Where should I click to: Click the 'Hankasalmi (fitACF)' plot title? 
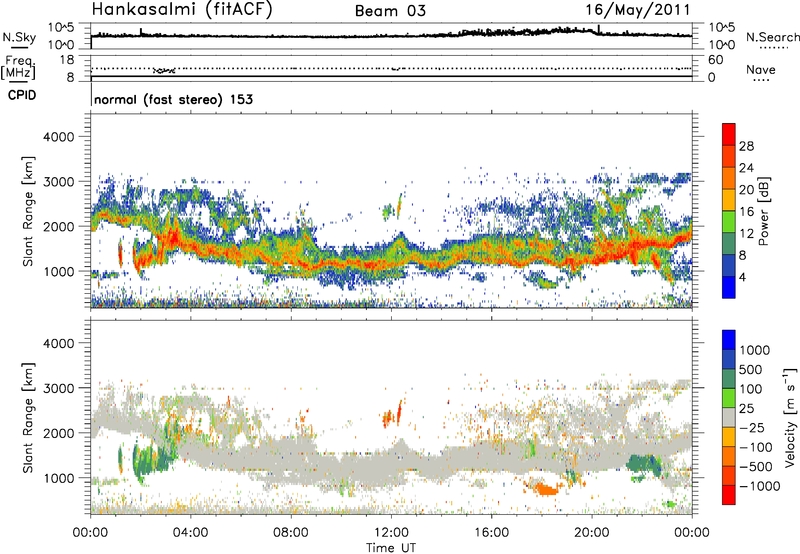tap(182, 9)
